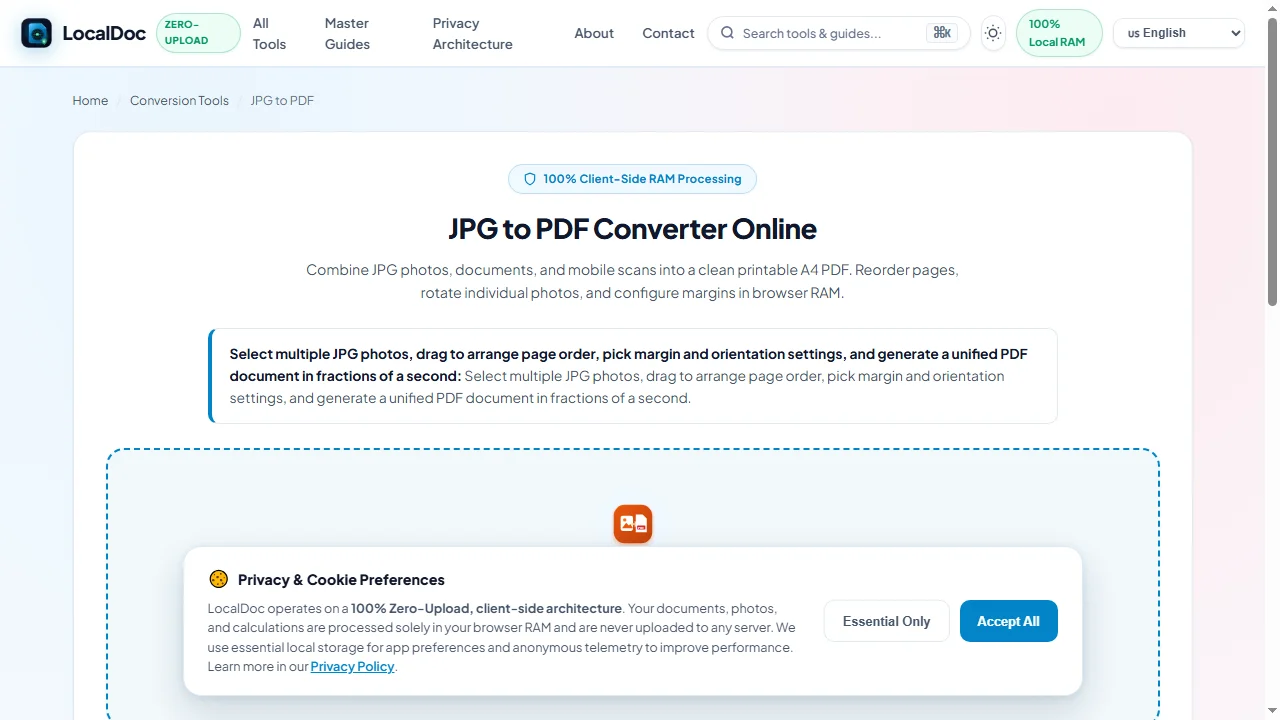1280x720 pixels.
Task: Click the LocalDoc logo icon
Action: 36,33
